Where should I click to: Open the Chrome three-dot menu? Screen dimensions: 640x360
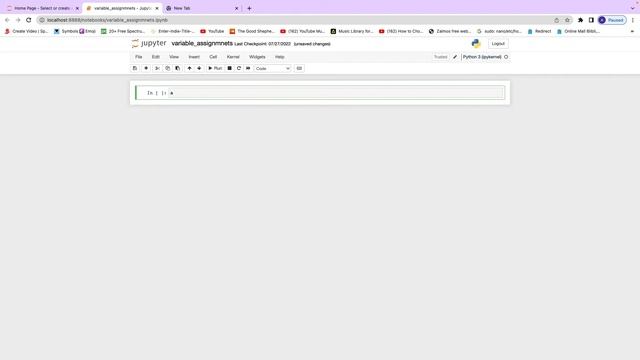pyautogui.click(x=633, y=20)
